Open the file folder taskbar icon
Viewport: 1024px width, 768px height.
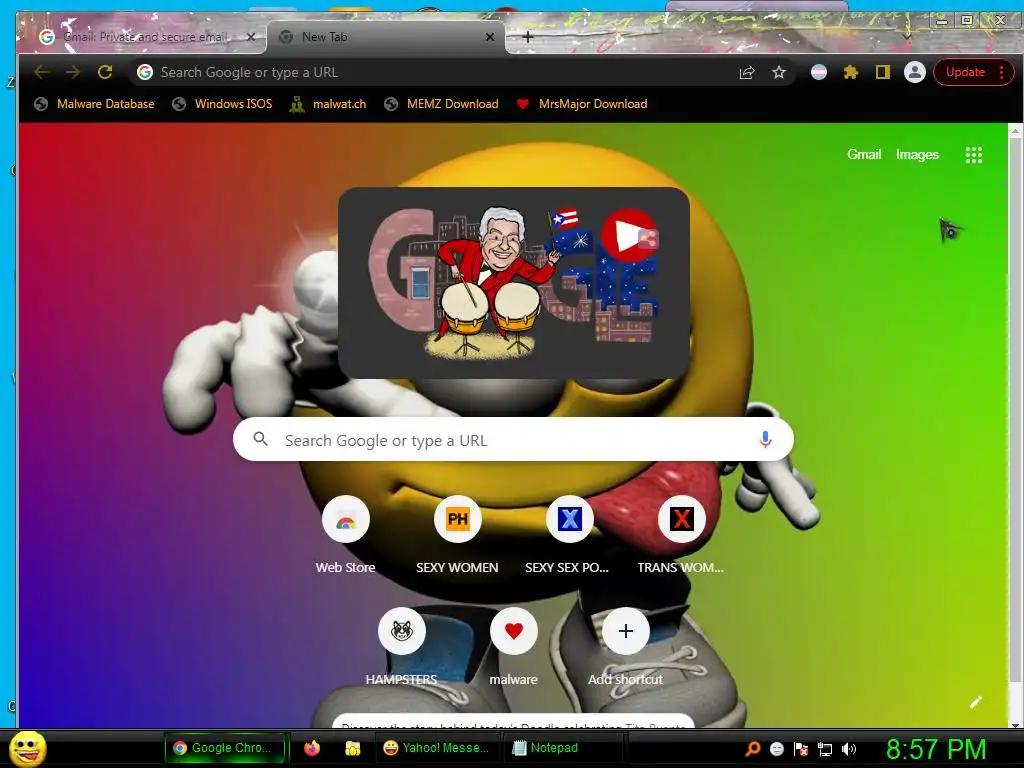353,748
